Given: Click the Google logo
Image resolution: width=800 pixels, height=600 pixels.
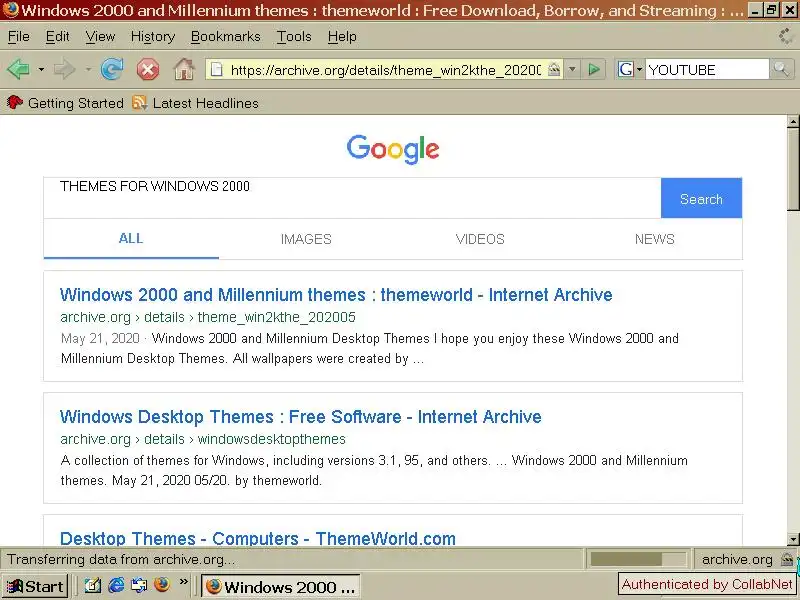Looking at the screenshot, I should (x=393, y=149).
